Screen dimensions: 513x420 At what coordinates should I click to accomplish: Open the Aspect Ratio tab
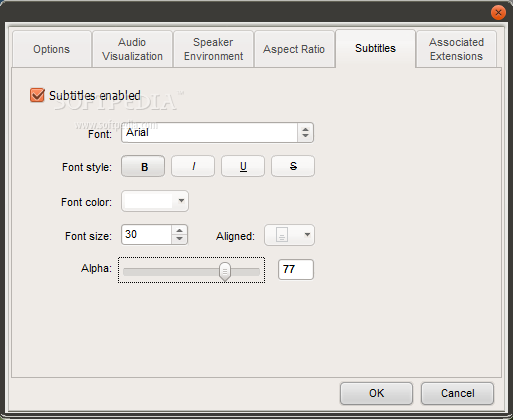[x=294, y=49]
